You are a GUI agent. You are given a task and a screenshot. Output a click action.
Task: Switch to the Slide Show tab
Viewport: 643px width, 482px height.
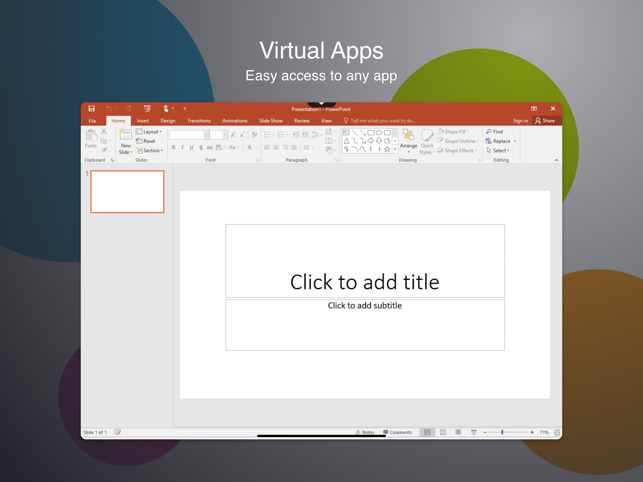(x=271, y=121)
